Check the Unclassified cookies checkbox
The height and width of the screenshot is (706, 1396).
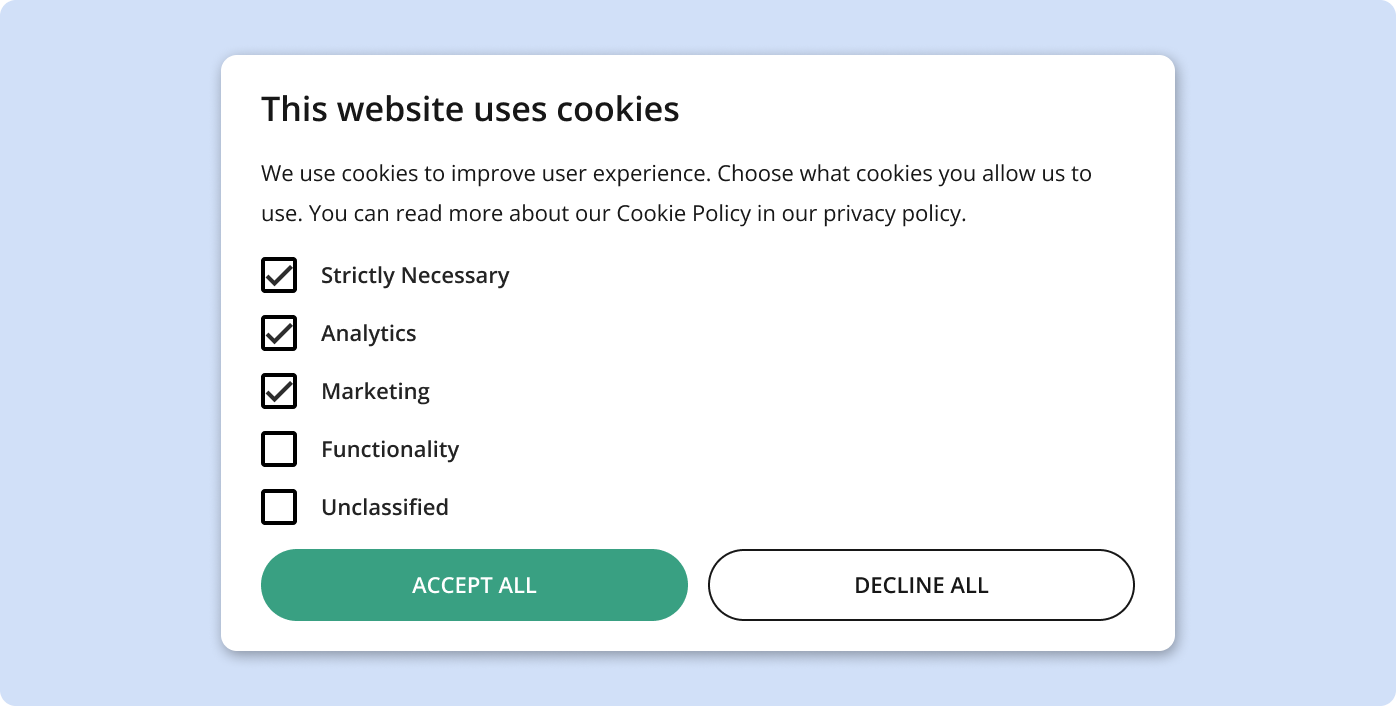tap(279, 507)
